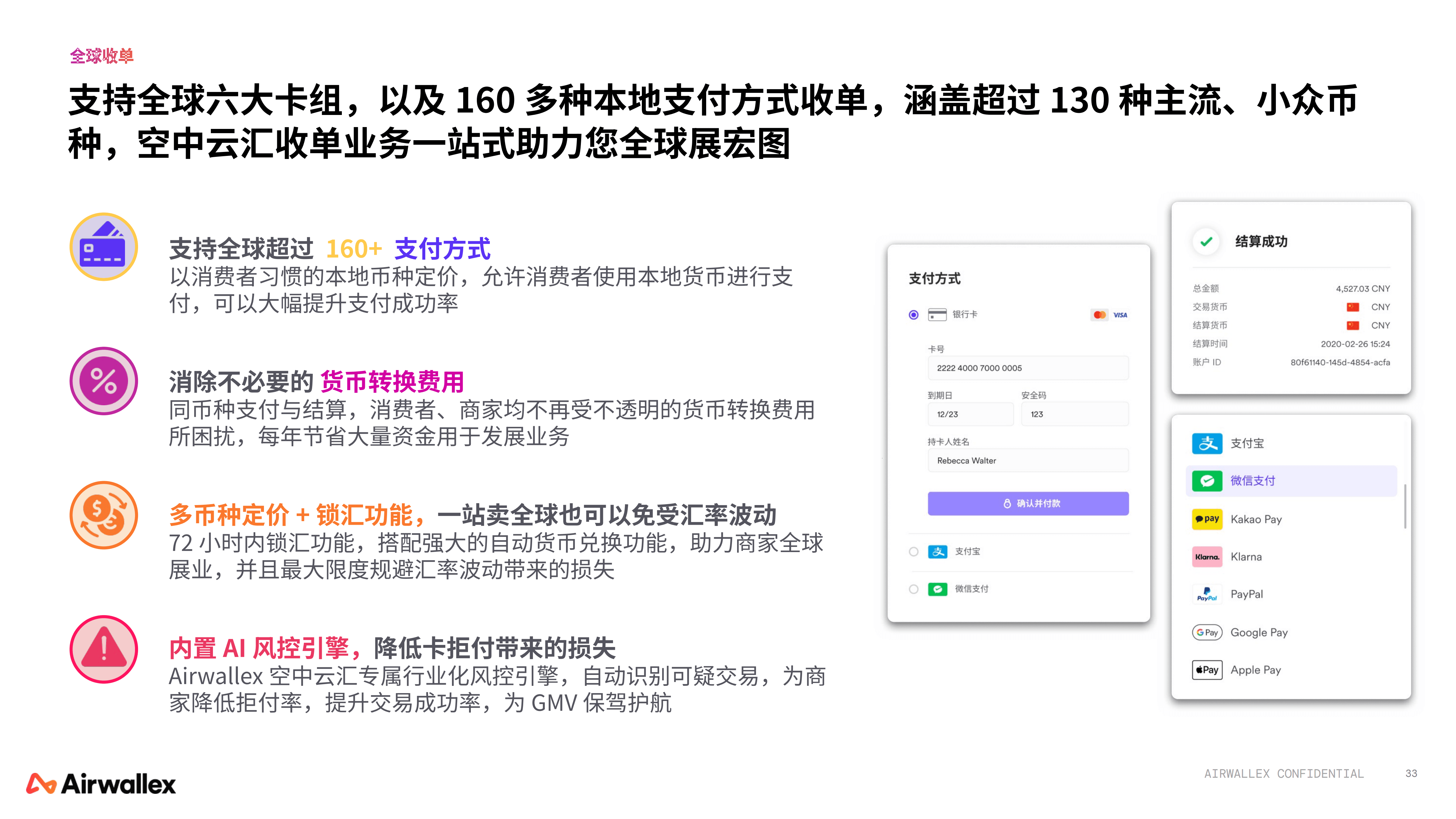Viewport: 1456px width, 819px height.
Task: Click the Alipay icon in payment list
Action: click(1207, 443)
